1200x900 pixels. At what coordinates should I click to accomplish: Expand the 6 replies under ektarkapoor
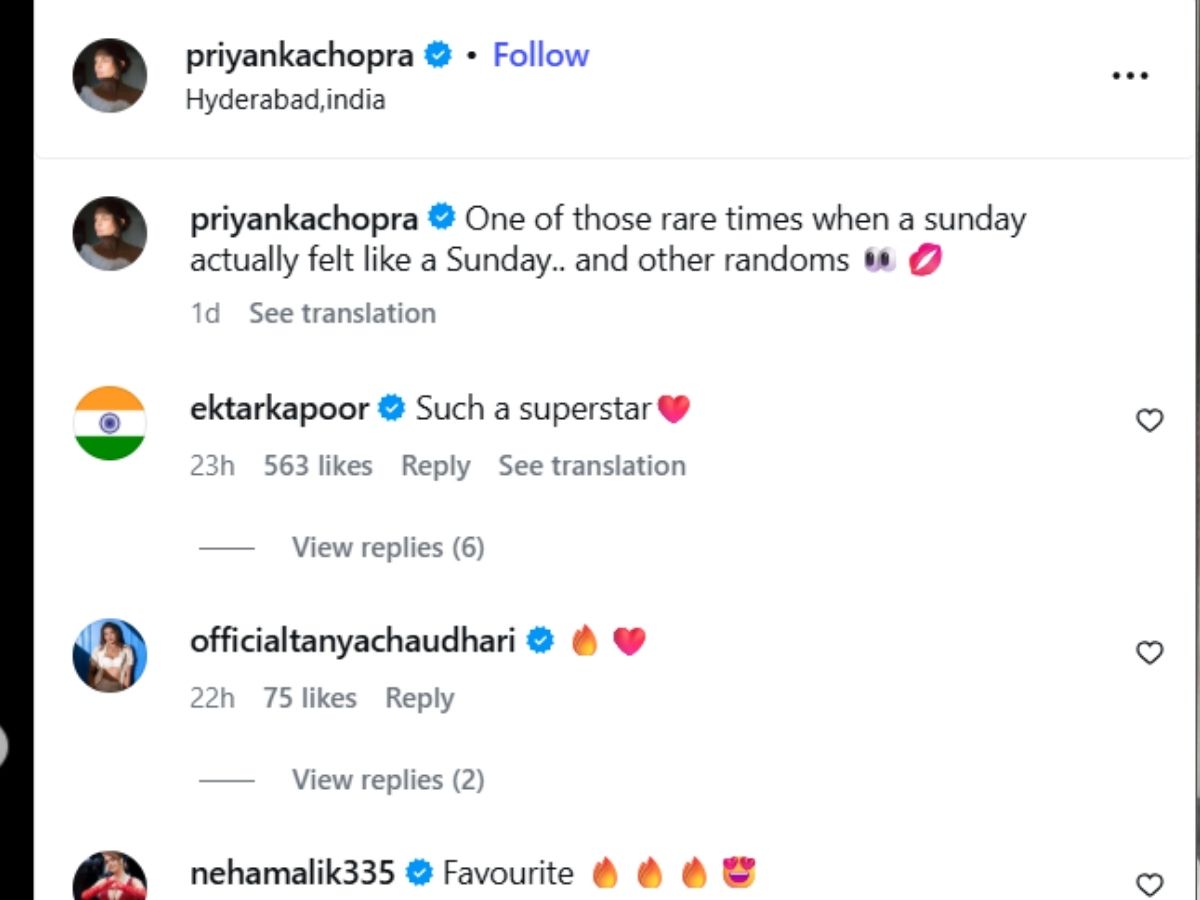pyautogui.click(x=388, y=548)
